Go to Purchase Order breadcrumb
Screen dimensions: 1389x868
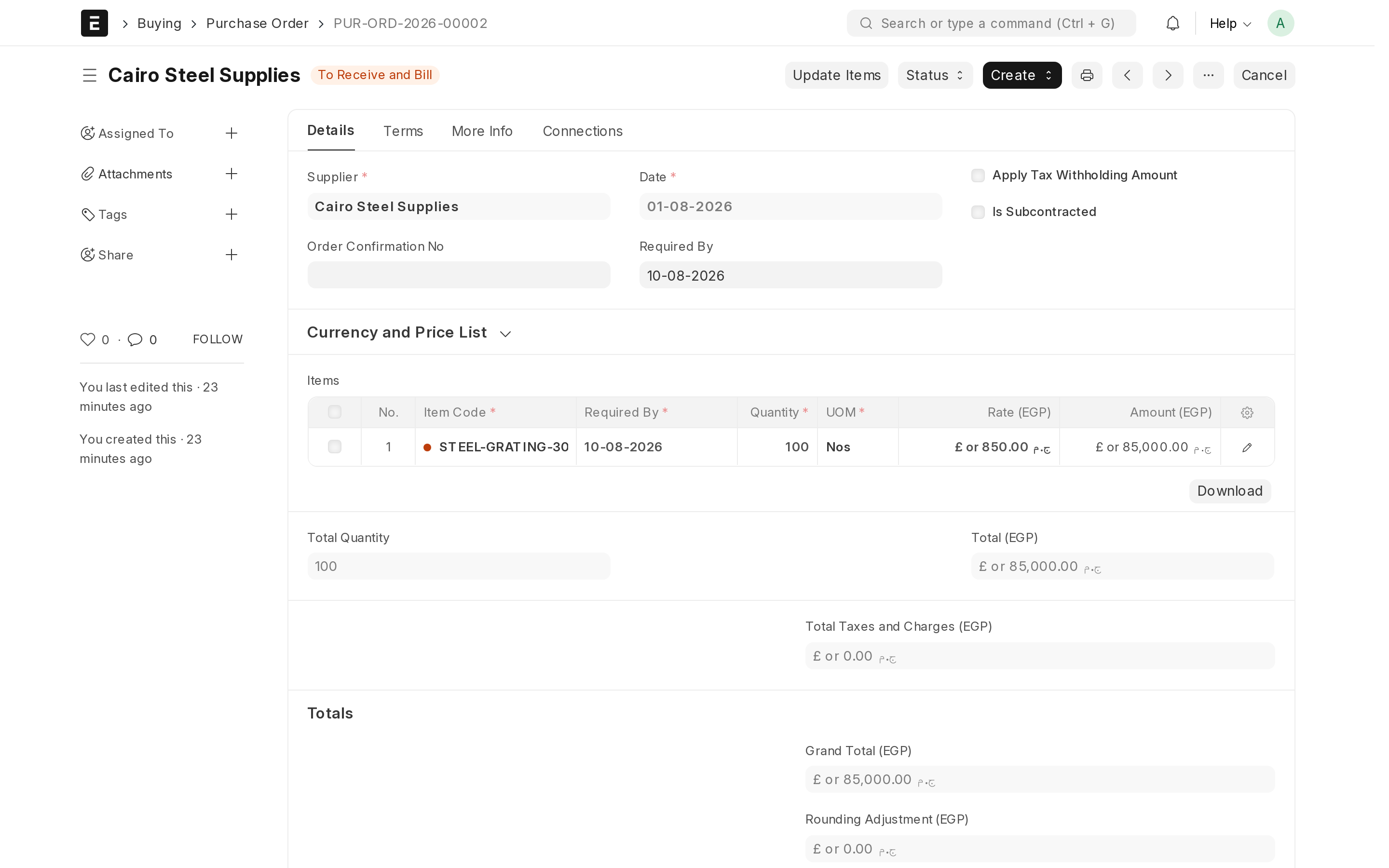pos(257,24)
